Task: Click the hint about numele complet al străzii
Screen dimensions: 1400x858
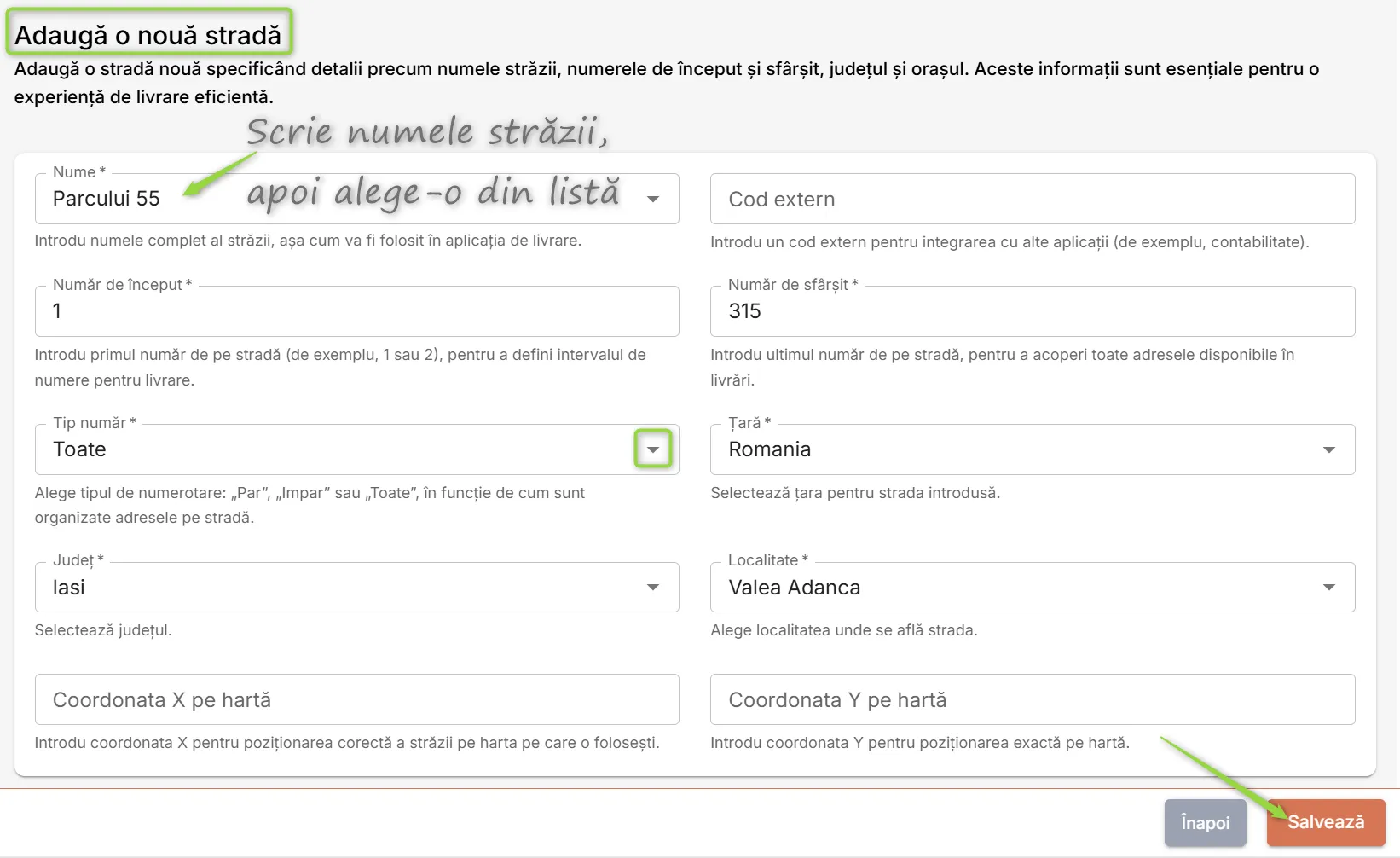Action: [x=308, y=241]
